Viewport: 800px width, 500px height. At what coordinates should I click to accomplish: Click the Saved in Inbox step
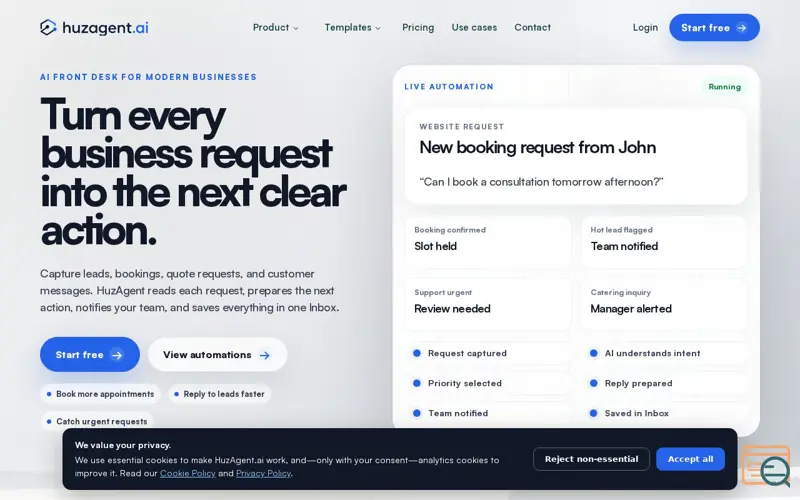tap(664, 413)
